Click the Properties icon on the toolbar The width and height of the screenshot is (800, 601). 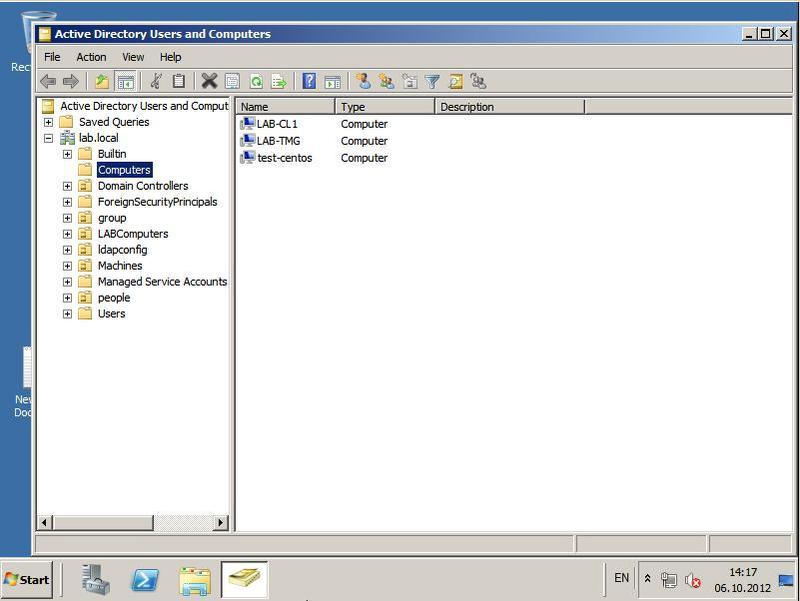(x=232, y=81)
